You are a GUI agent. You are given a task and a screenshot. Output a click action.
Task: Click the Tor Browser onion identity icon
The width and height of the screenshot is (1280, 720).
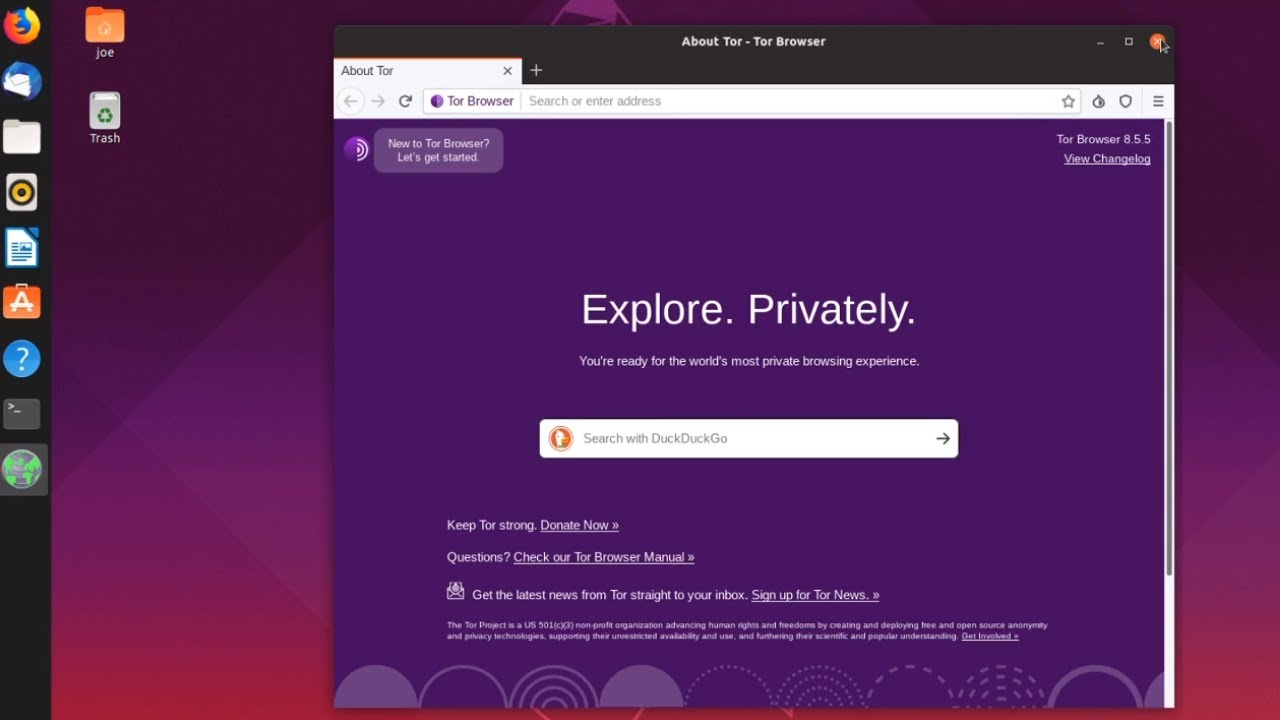(437, 101)
